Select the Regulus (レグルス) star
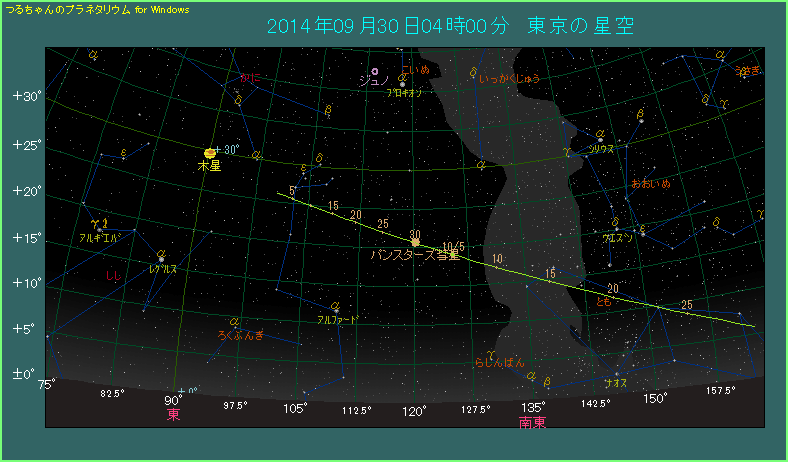Viewport: 788px width, 462px height. pos(161,259)
